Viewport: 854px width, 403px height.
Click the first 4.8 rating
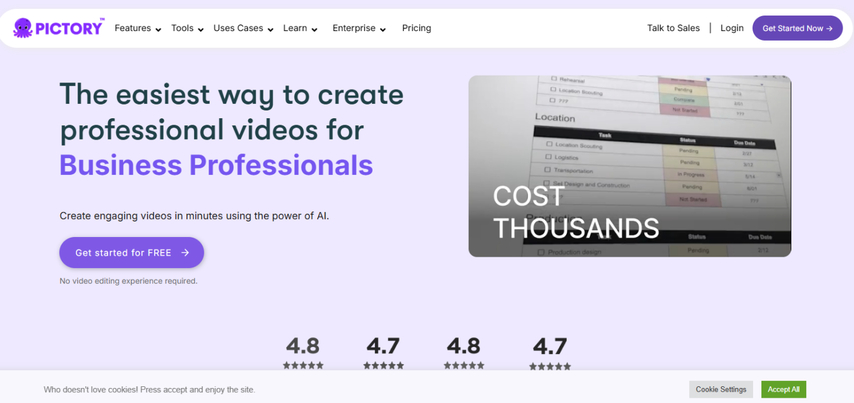pos(303,346)
